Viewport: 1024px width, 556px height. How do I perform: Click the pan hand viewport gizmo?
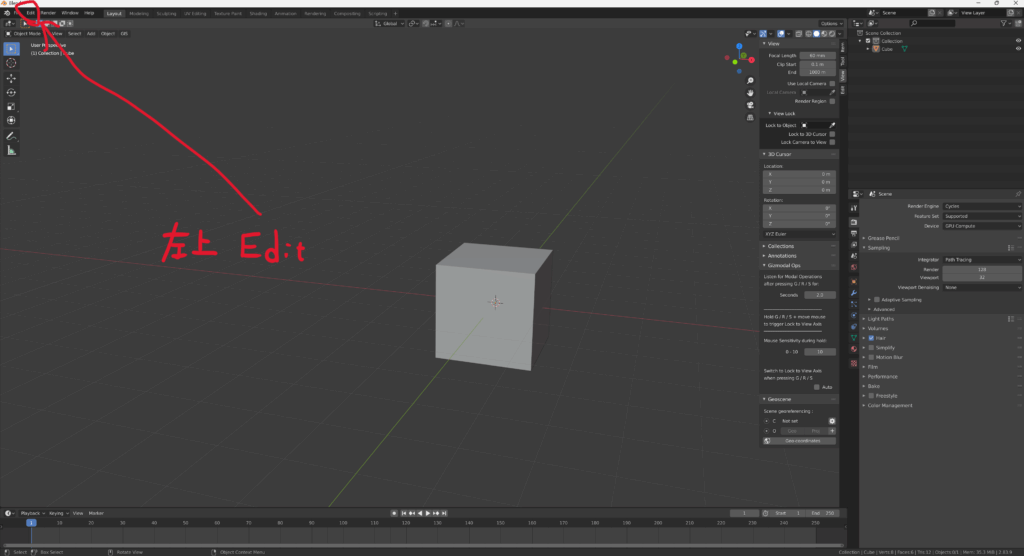tap(750, 93)
